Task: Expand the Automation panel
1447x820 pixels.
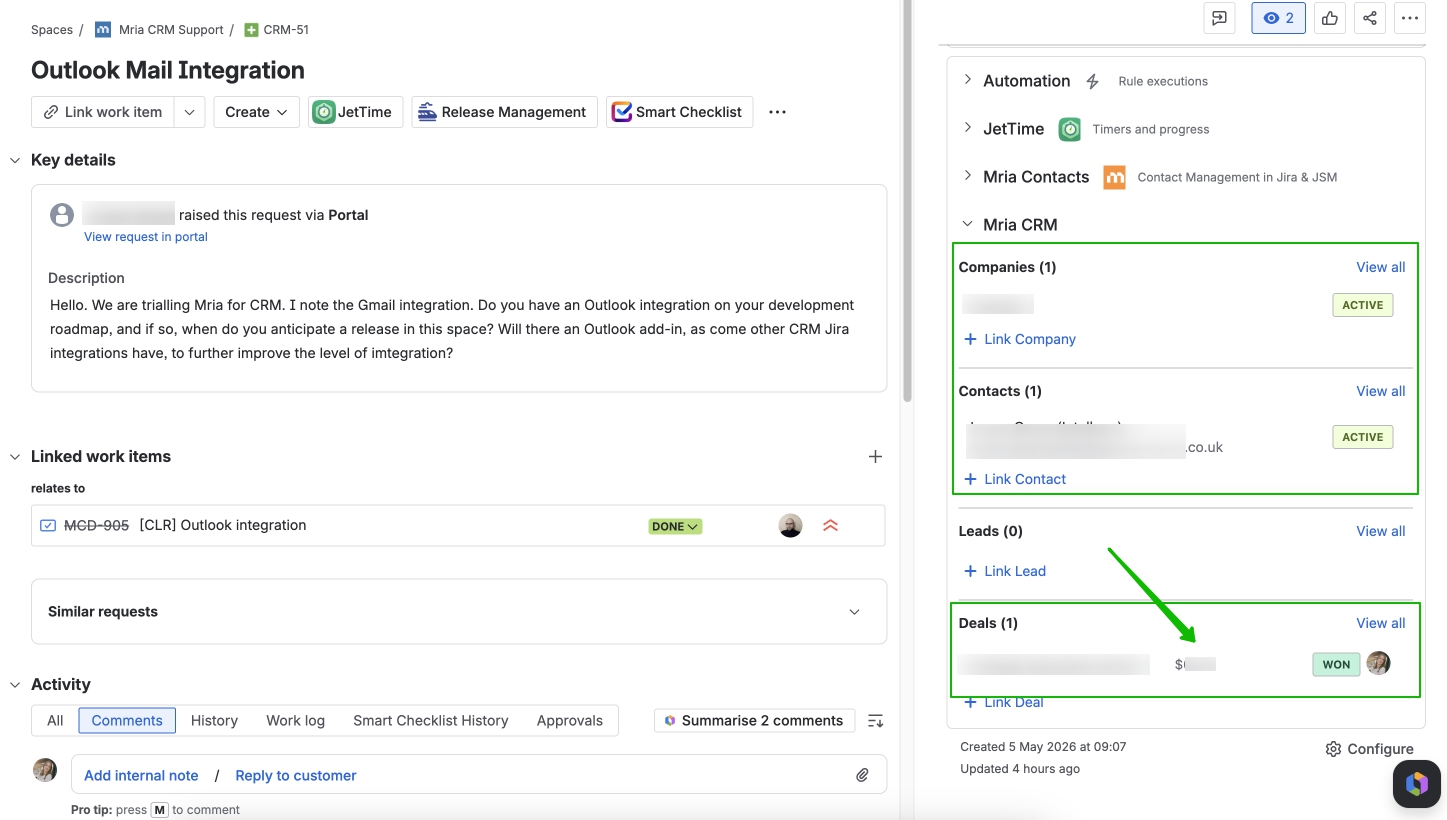Action: click(x=967, y=80)
